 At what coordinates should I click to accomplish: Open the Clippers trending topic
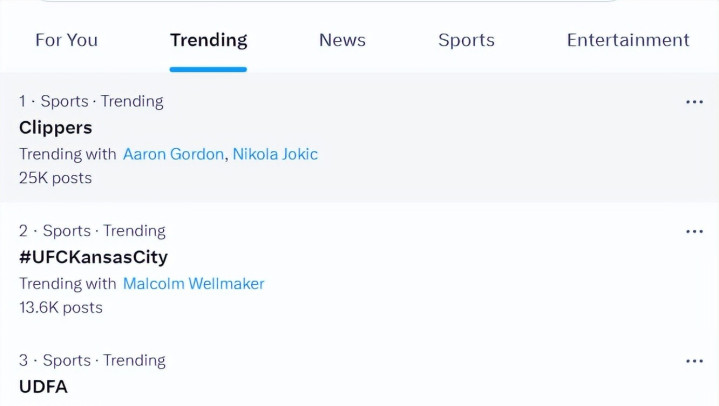pos(56,128)
